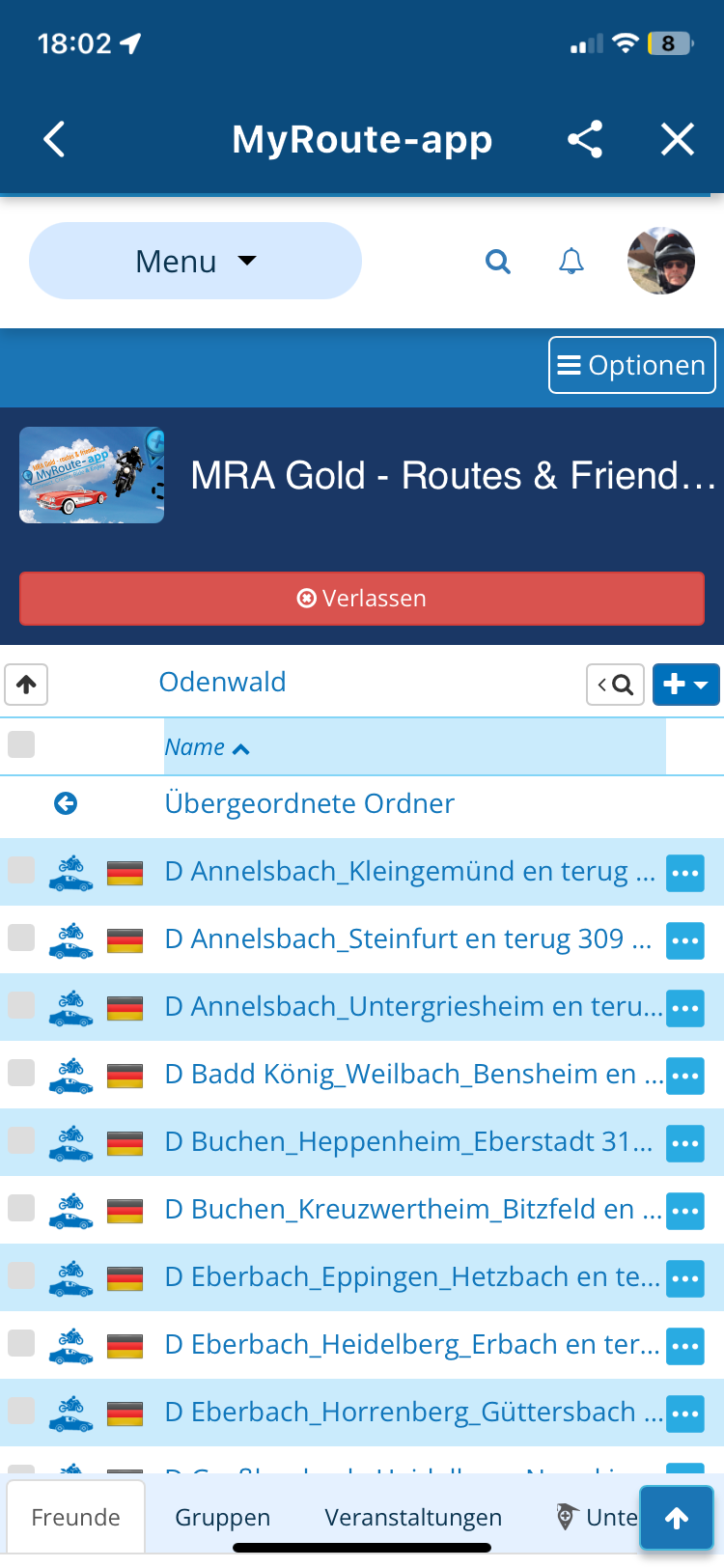
Task: Open the search magnifier icon
Action: (x=498, y=261)
